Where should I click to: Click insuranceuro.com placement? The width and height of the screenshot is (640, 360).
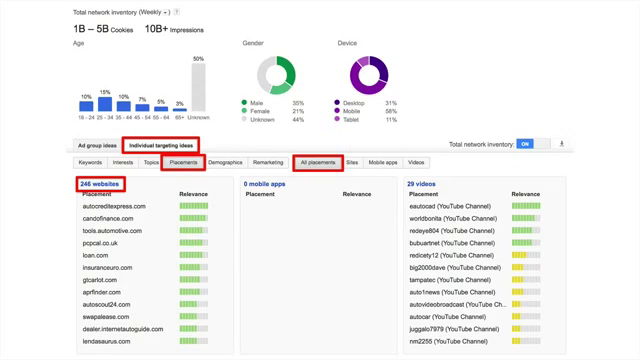(107, 267)
